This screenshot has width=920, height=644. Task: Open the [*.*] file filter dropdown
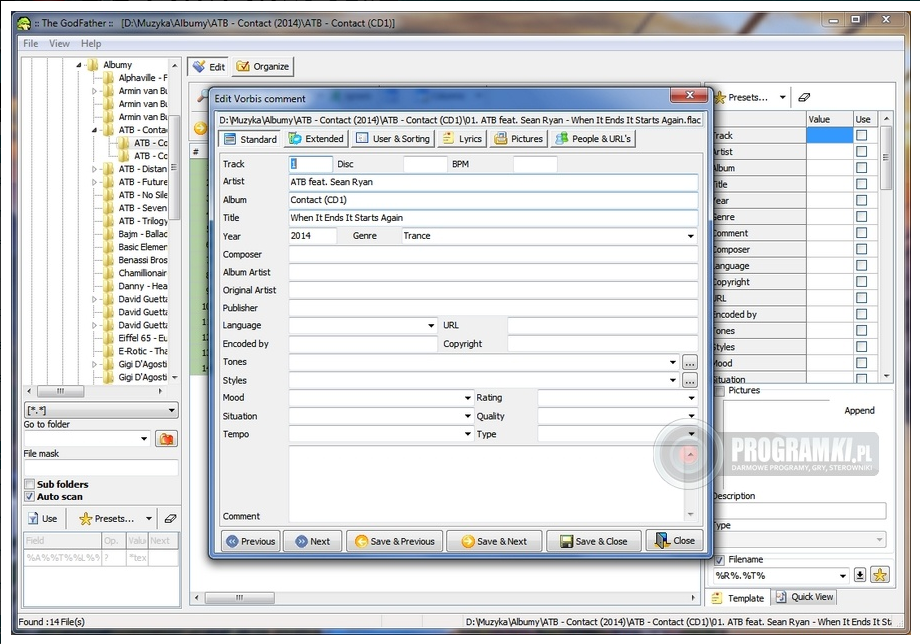point(171,410)
